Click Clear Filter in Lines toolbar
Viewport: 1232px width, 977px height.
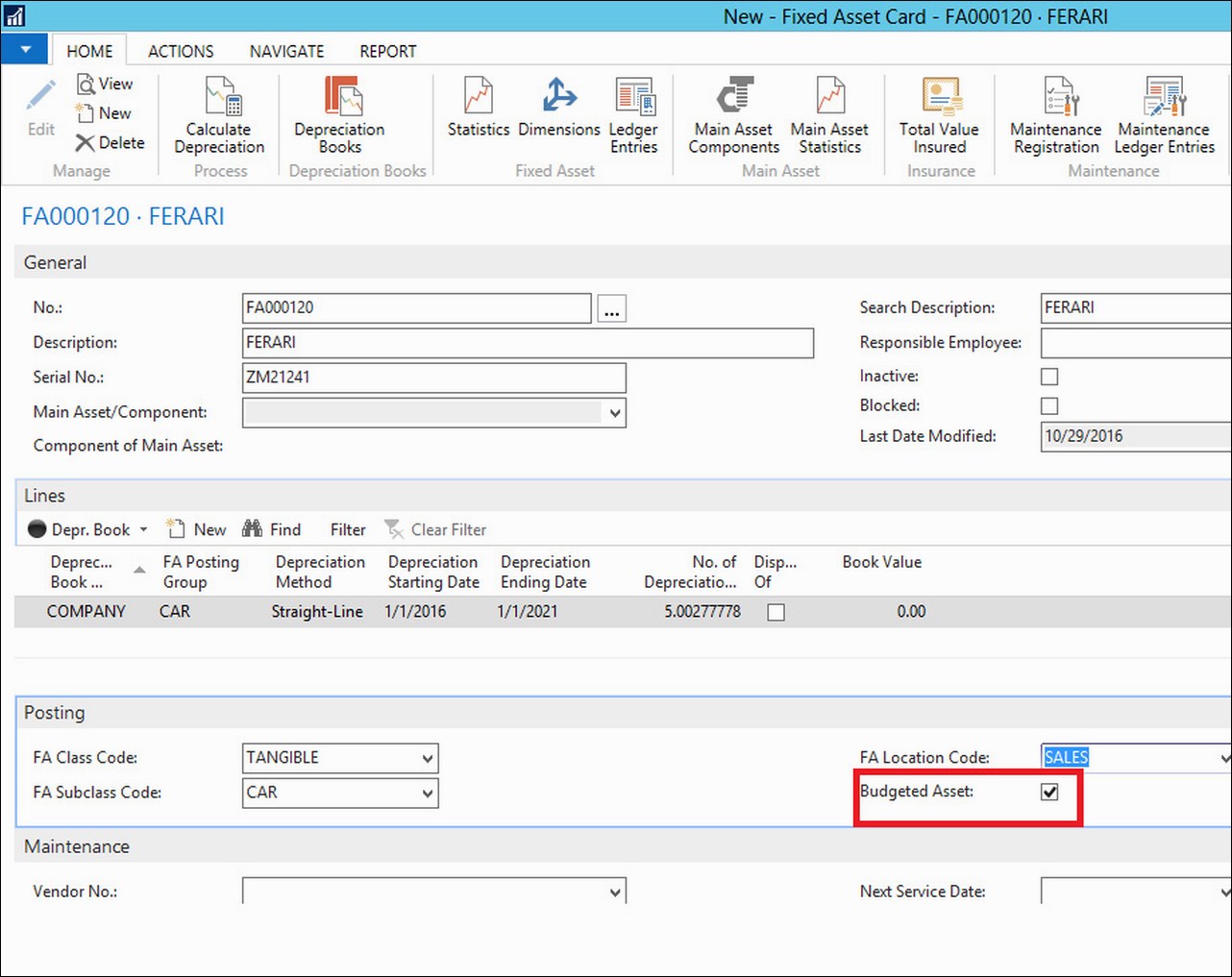435,529
